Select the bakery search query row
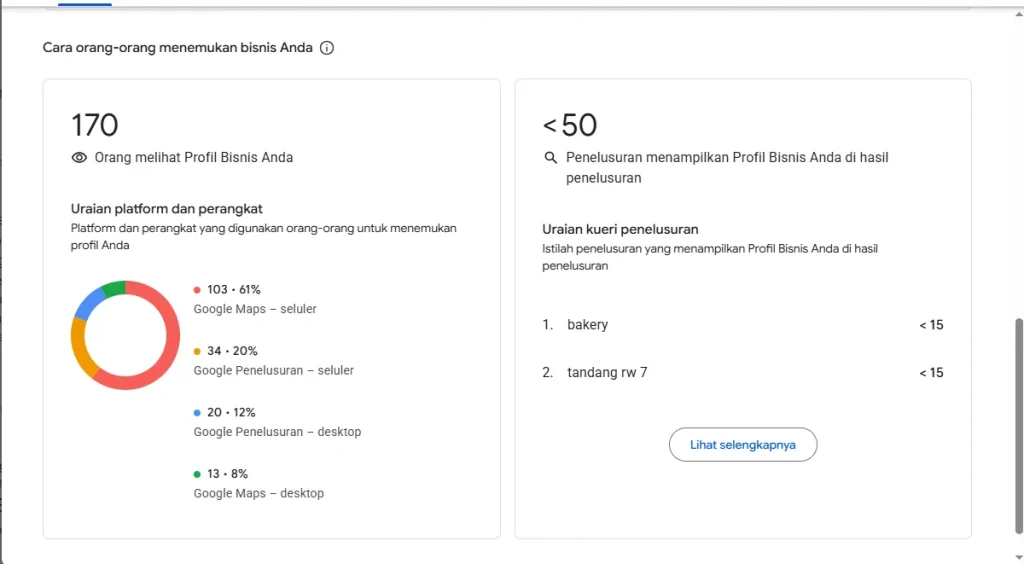 coord(743,324)
